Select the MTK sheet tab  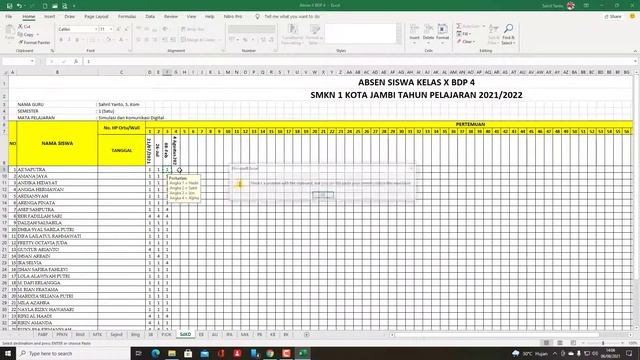(97, 335)
